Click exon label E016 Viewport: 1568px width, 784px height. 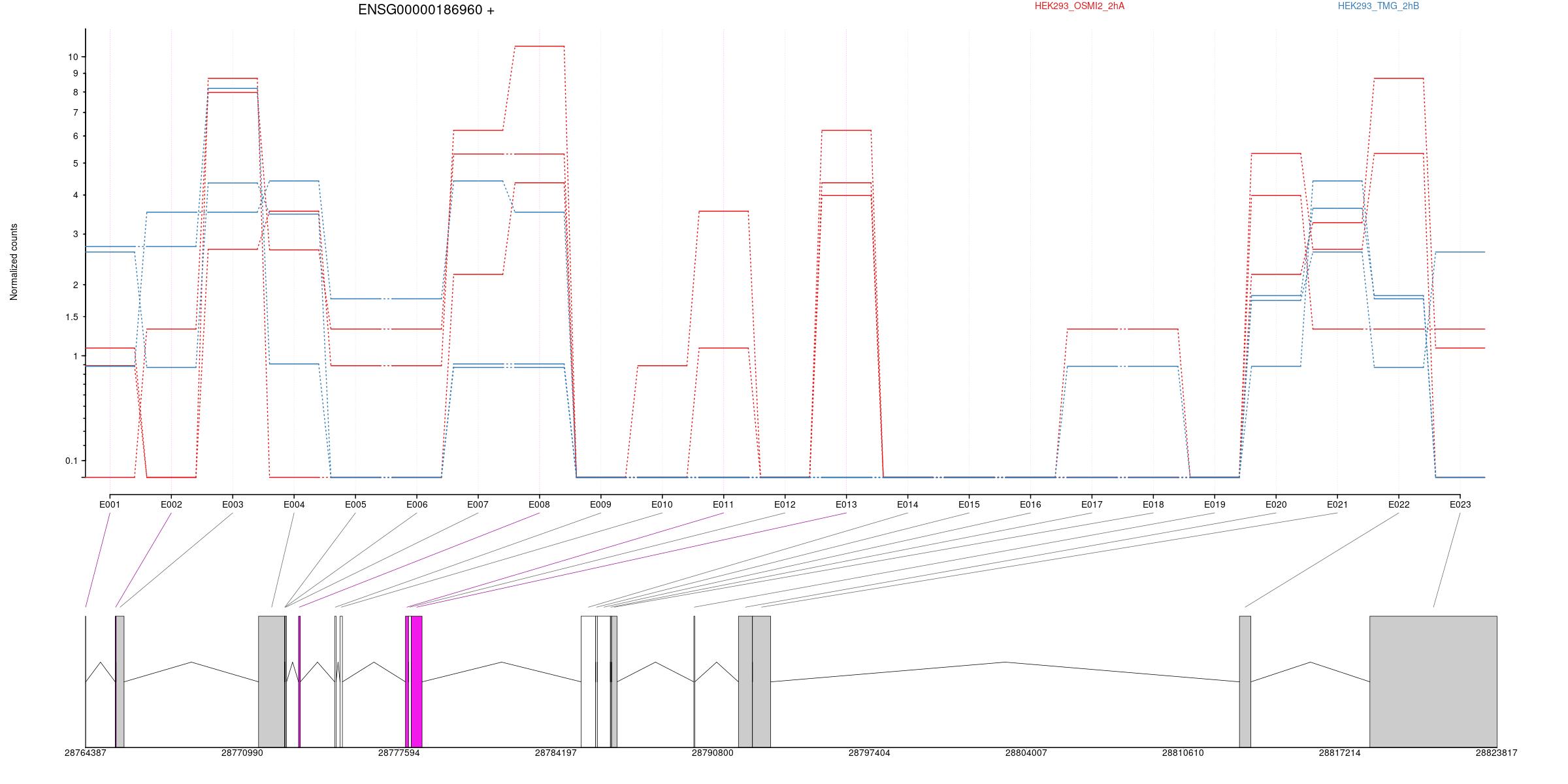pyautogui.click(x=1030, y=504)
